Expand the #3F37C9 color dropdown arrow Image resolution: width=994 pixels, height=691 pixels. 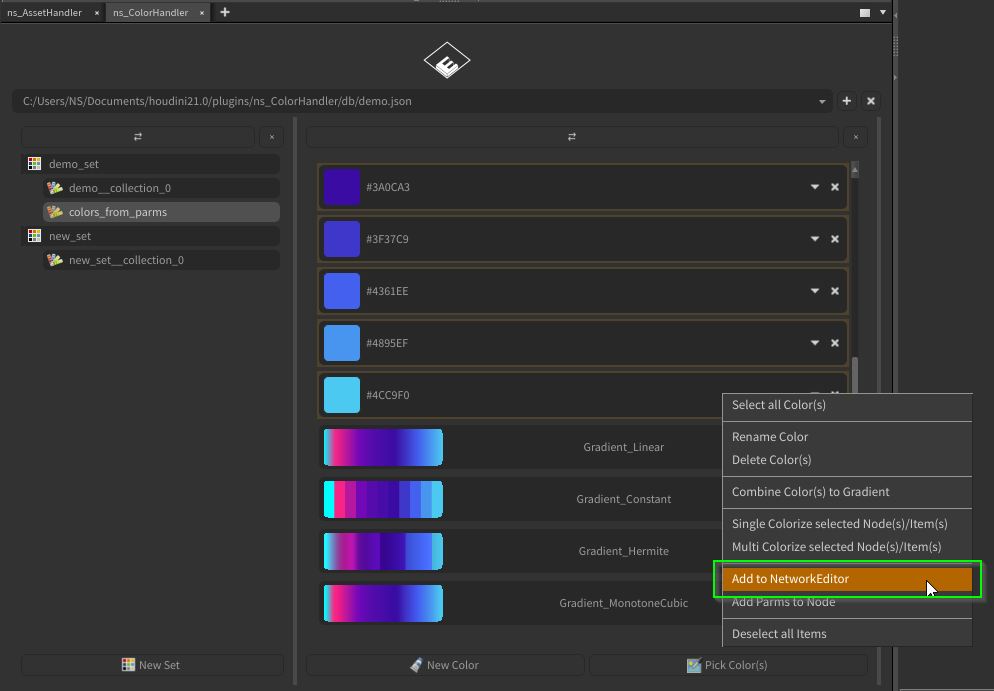[814, 239]
